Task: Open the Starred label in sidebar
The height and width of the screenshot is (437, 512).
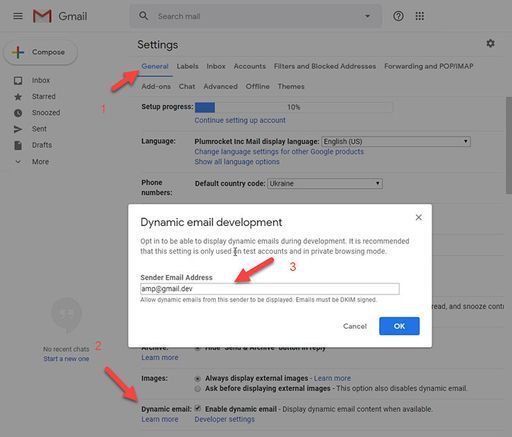Action: point(44,97)
